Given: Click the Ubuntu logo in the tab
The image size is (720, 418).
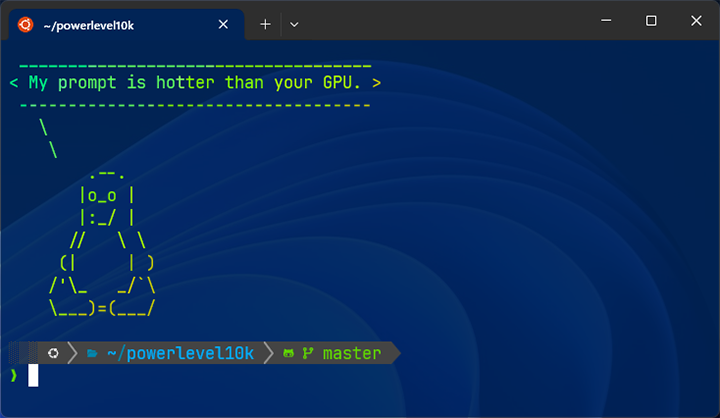Looking at the screenshot, I should 25,24.
